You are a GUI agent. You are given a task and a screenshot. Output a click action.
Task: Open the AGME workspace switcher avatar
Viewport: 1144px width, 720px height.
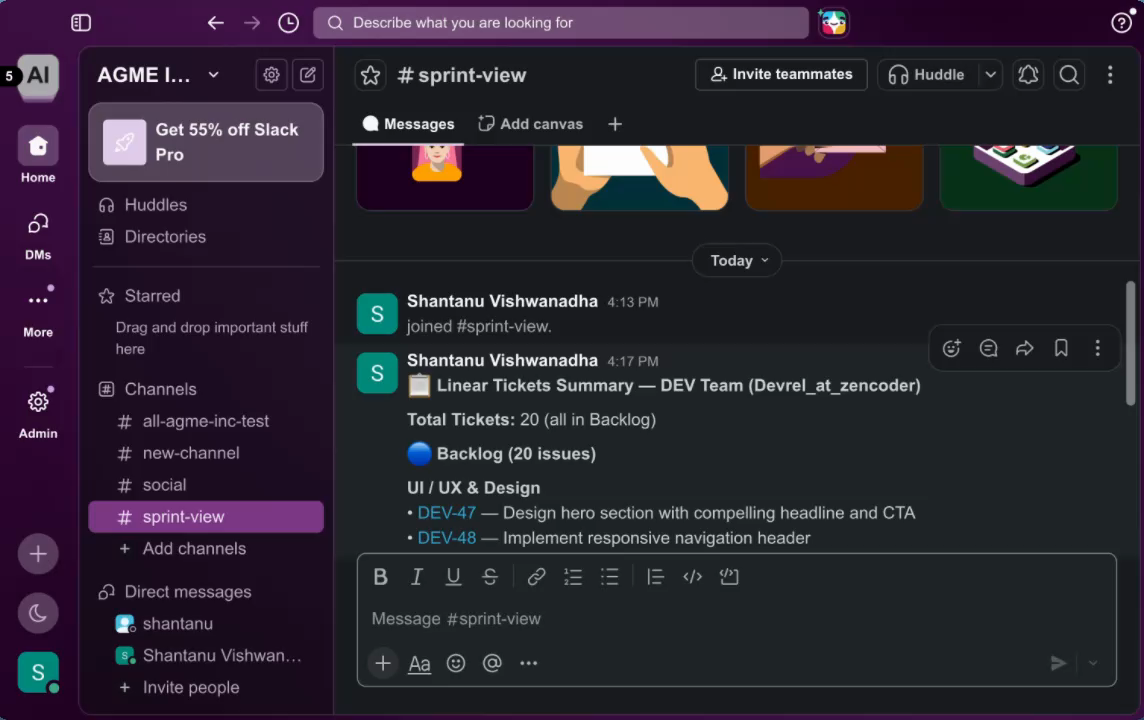point(38,75)
